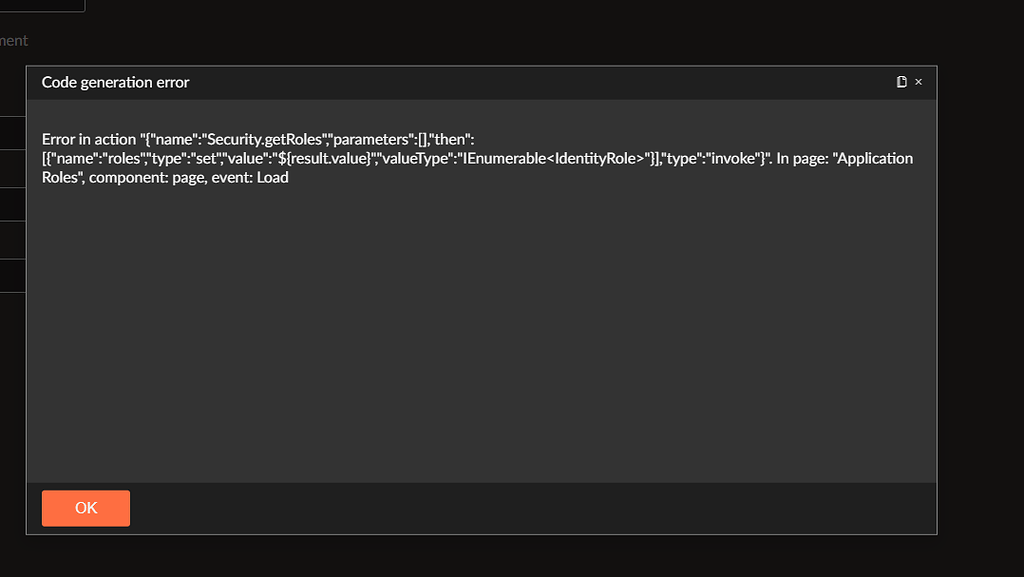
Task: Click the partially visible 'ment' label on the left
Action: [14, 40]
